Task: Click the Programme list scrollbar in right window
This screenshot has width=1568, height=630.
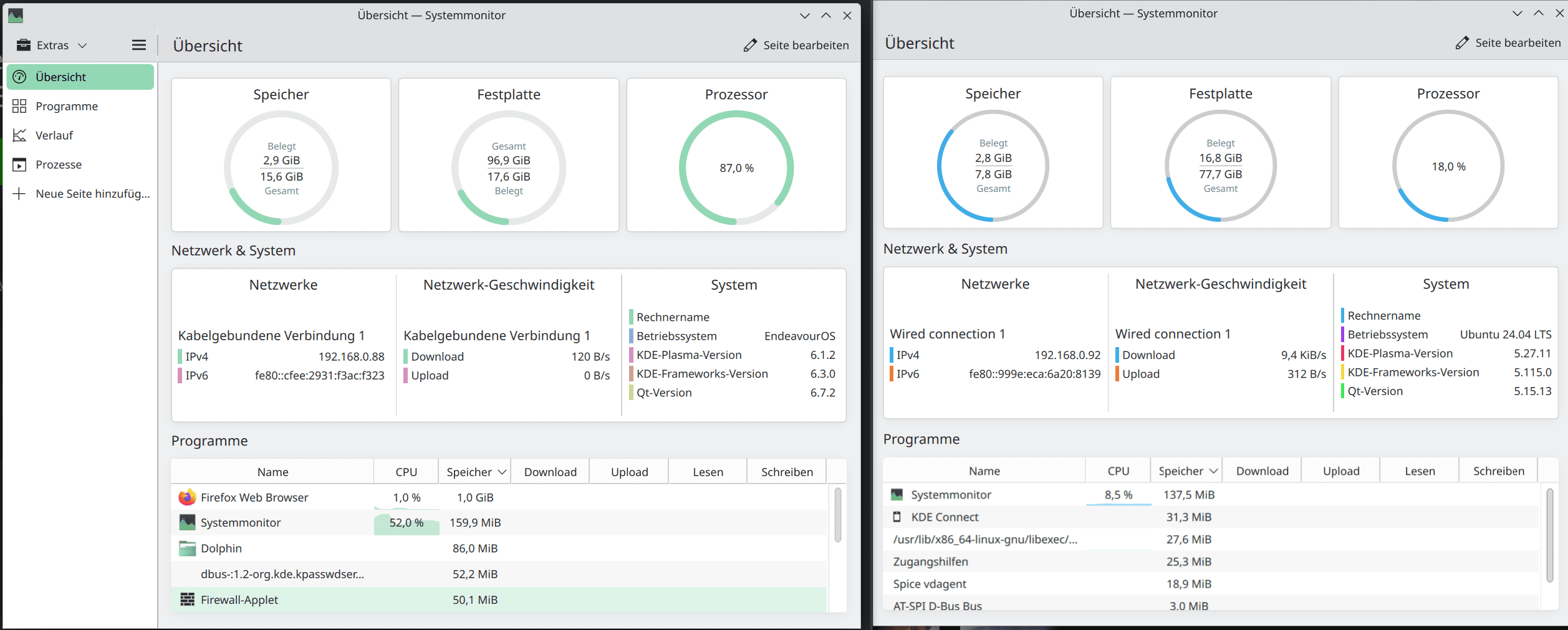Action: click(x=1550, y=535)
